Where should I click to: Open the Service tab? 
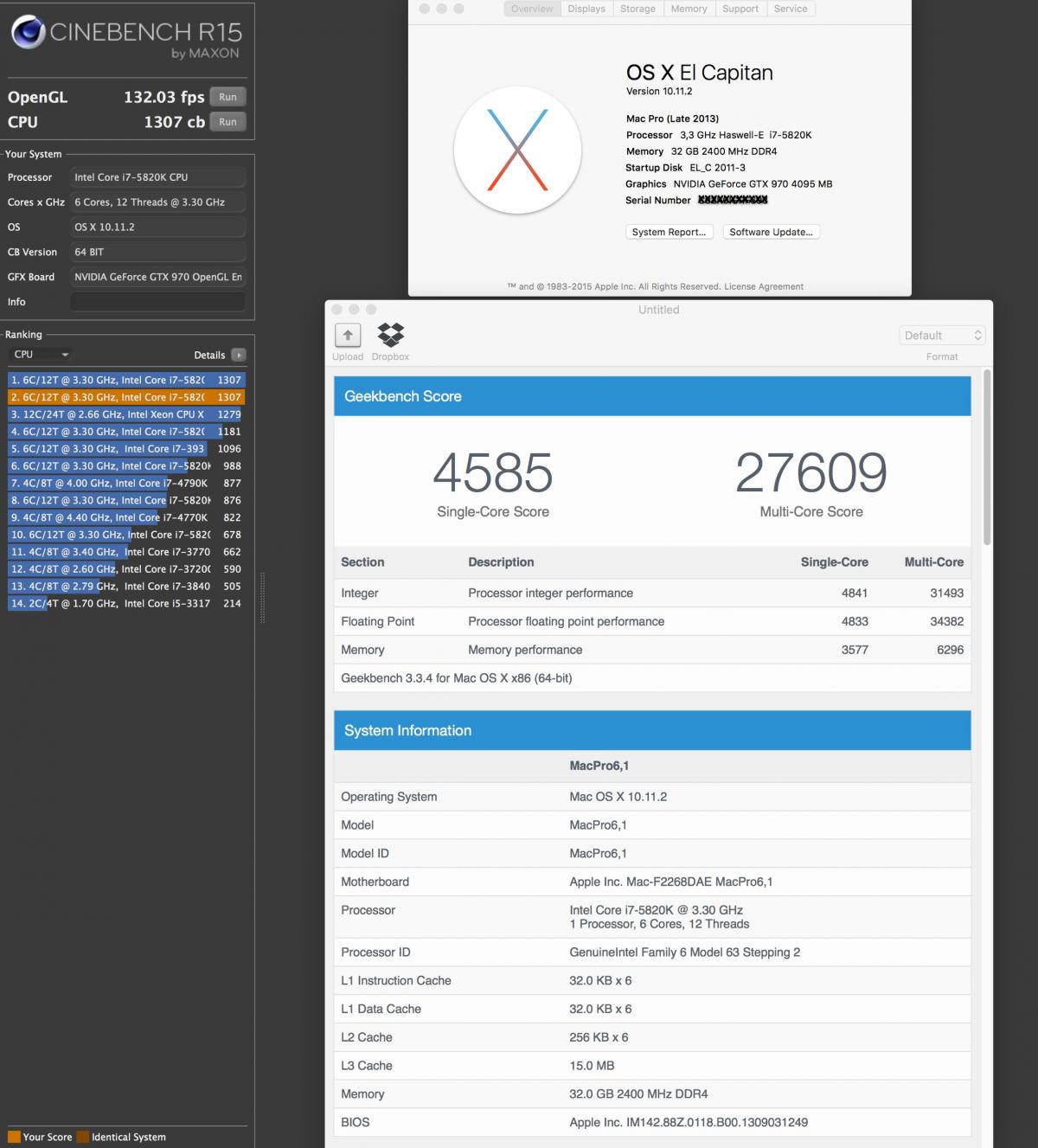[791, 9]
